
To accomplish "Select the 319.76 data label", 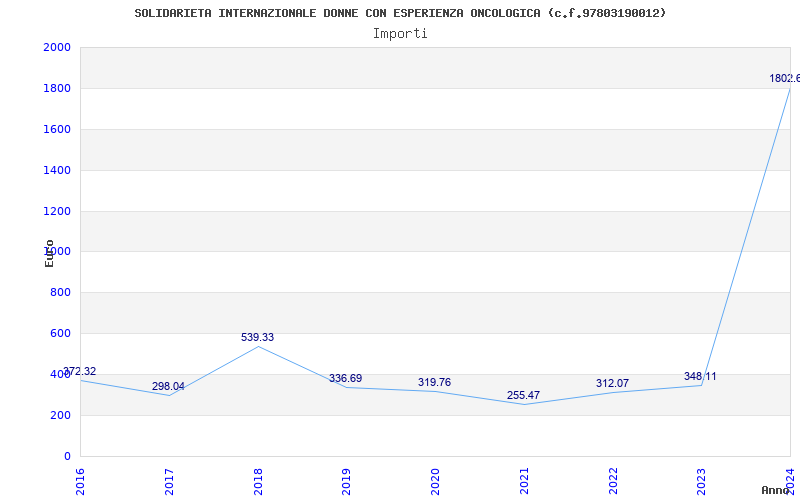I will [435, 382].
